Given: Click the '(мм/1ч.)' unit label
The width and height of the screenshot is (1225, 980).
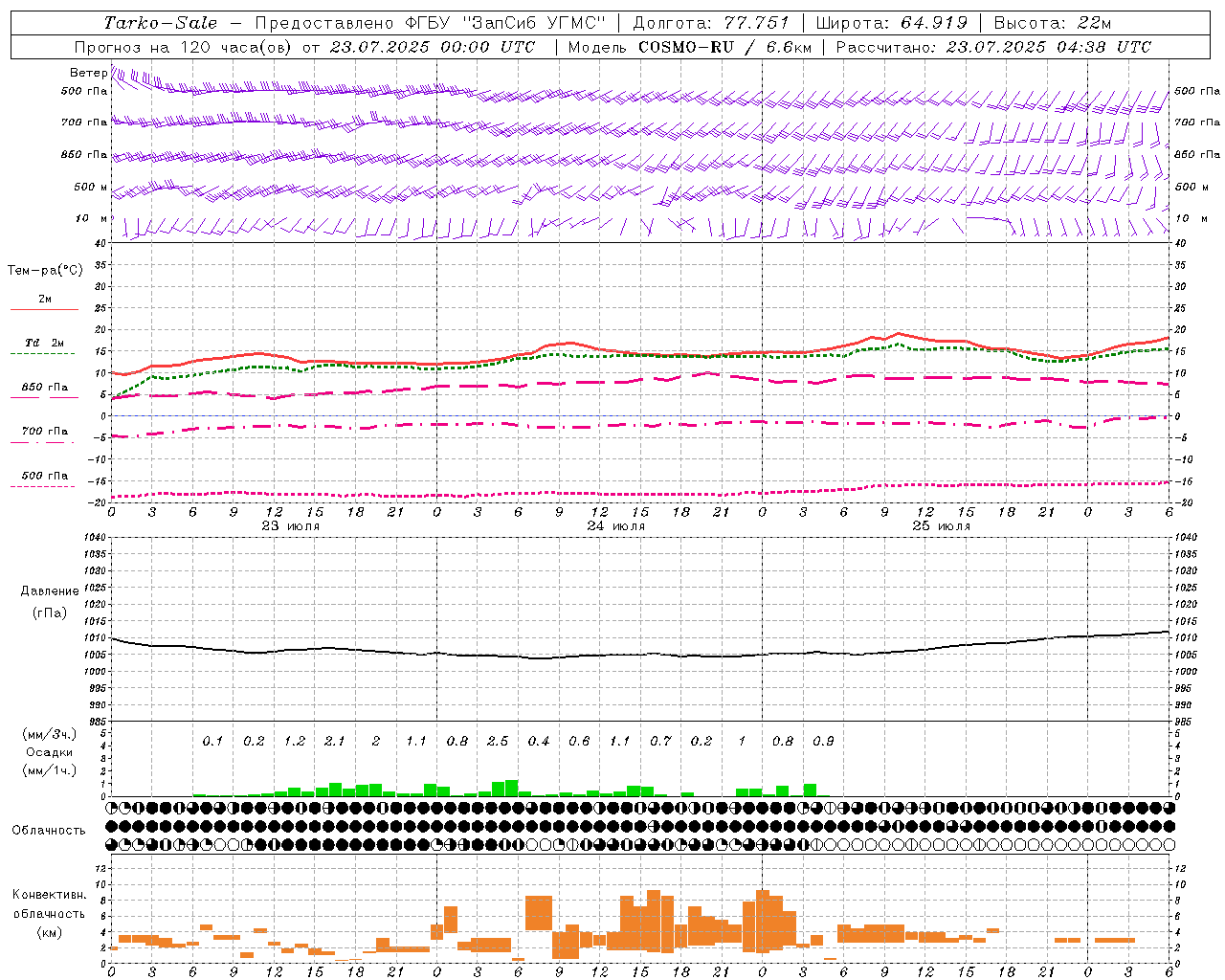Looking at the screenshot, I should [50, 770].
